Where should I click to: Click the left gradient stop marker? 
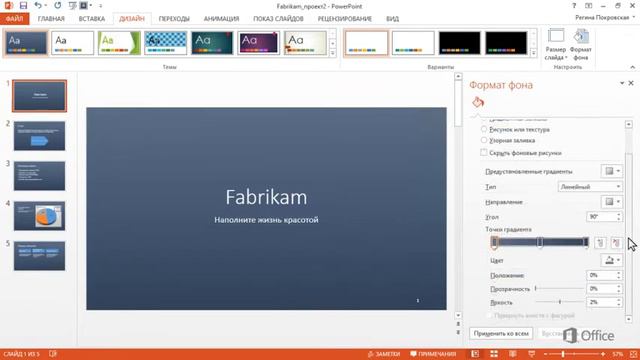click(x=494, y=242)
